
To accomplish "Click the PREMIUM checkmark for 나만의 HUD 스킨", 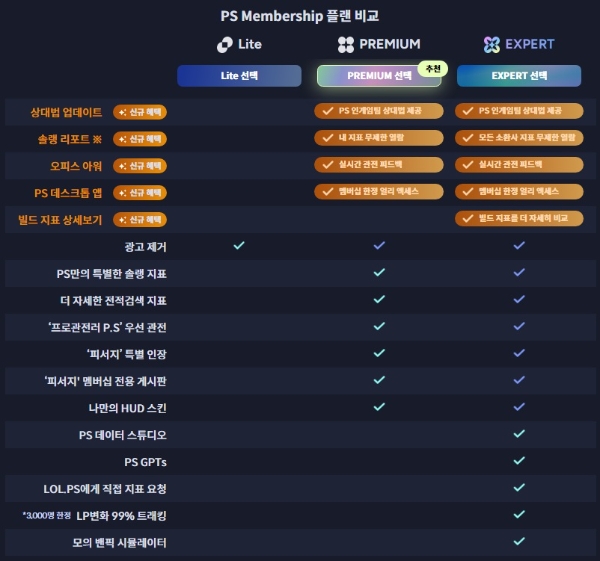I will [x=378, y=407].
